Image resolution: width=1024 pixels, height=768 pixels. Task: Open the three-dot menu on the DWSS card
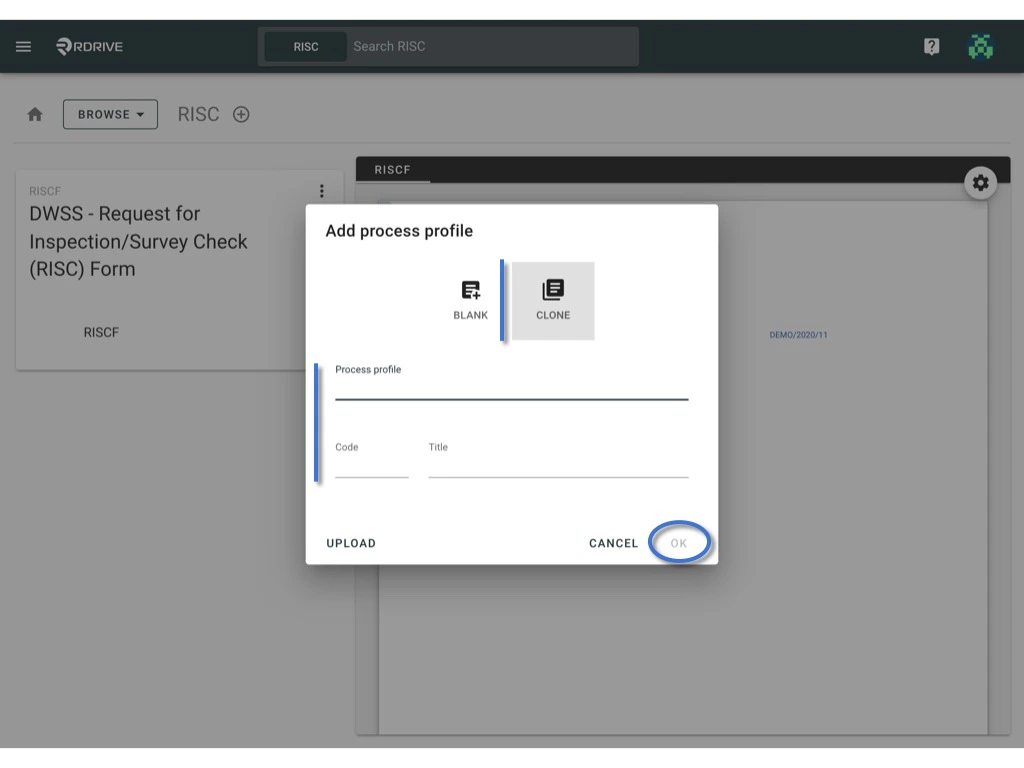click(x=322, y=191)
